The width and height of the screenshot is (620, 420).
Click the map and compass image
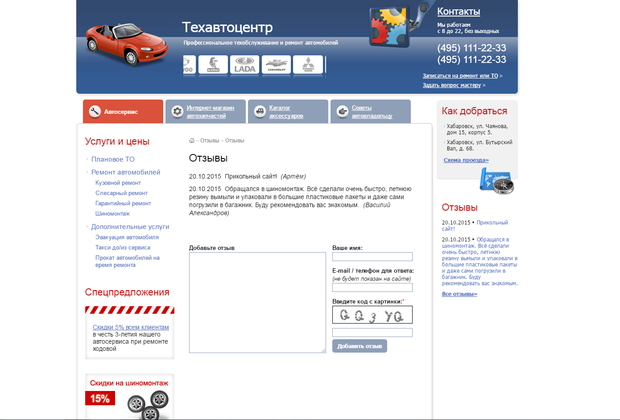point(497,181)
